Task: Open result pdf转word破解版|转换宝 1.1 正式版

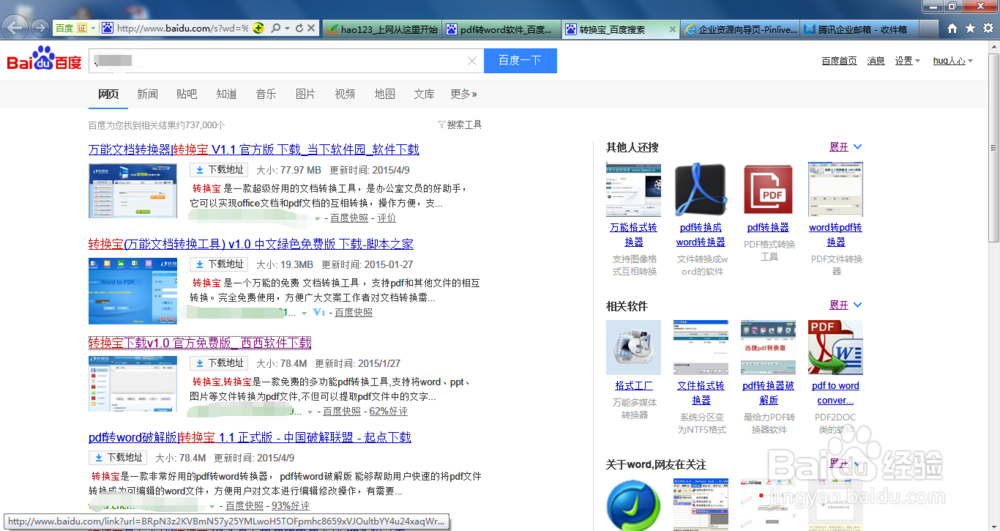Action: 250,437
